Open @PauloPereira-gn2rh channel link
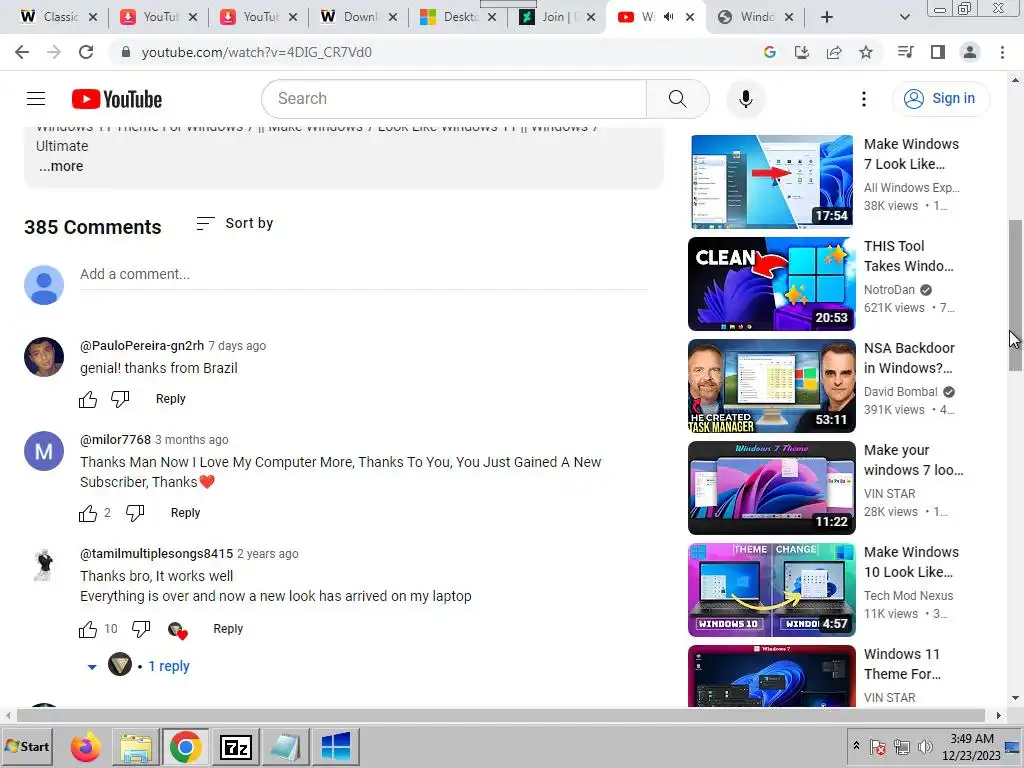 coord(142,345)
